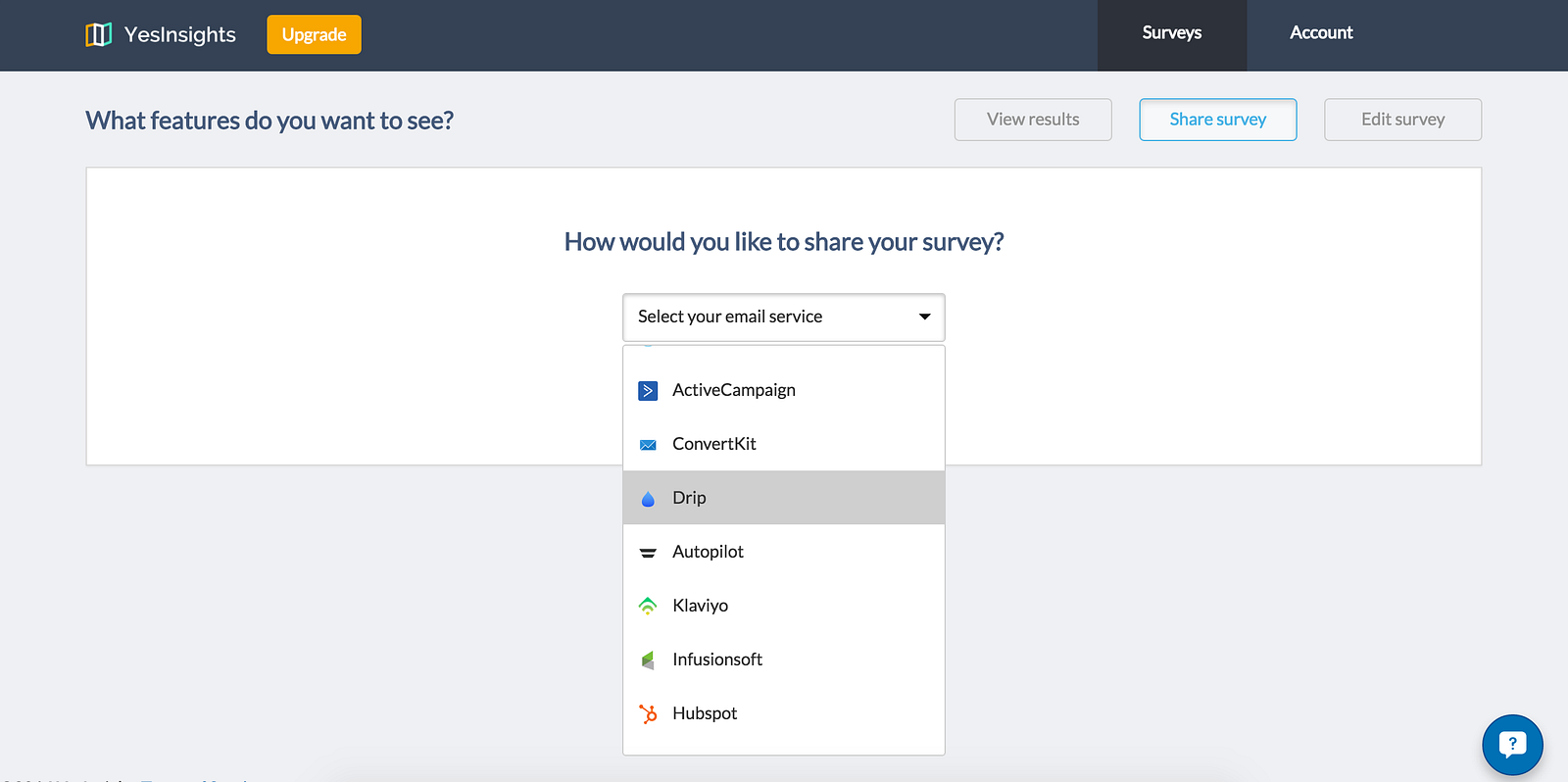Go to the Account tab
This screenshot has height=782, width=1568.
1321,33
